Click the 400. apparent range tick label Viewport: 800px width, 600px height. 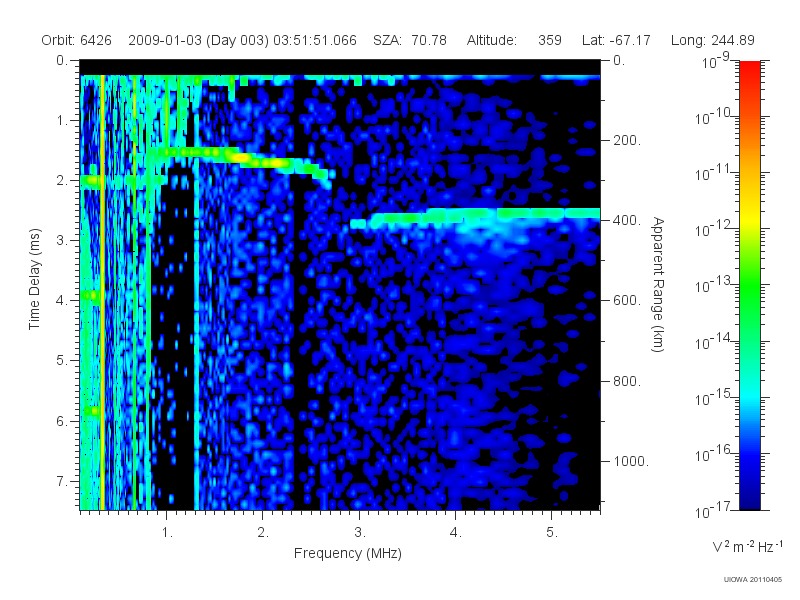click(627, 220)
